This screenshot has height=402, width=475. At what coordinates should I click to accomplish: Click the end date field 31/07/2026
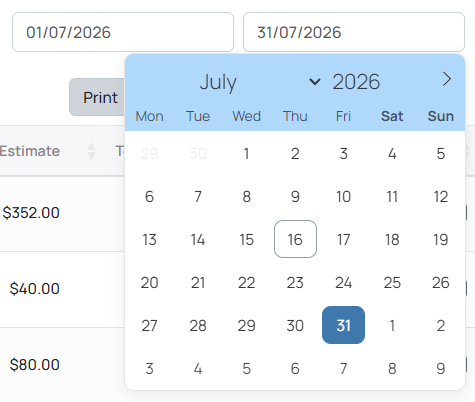pos(354,32)
